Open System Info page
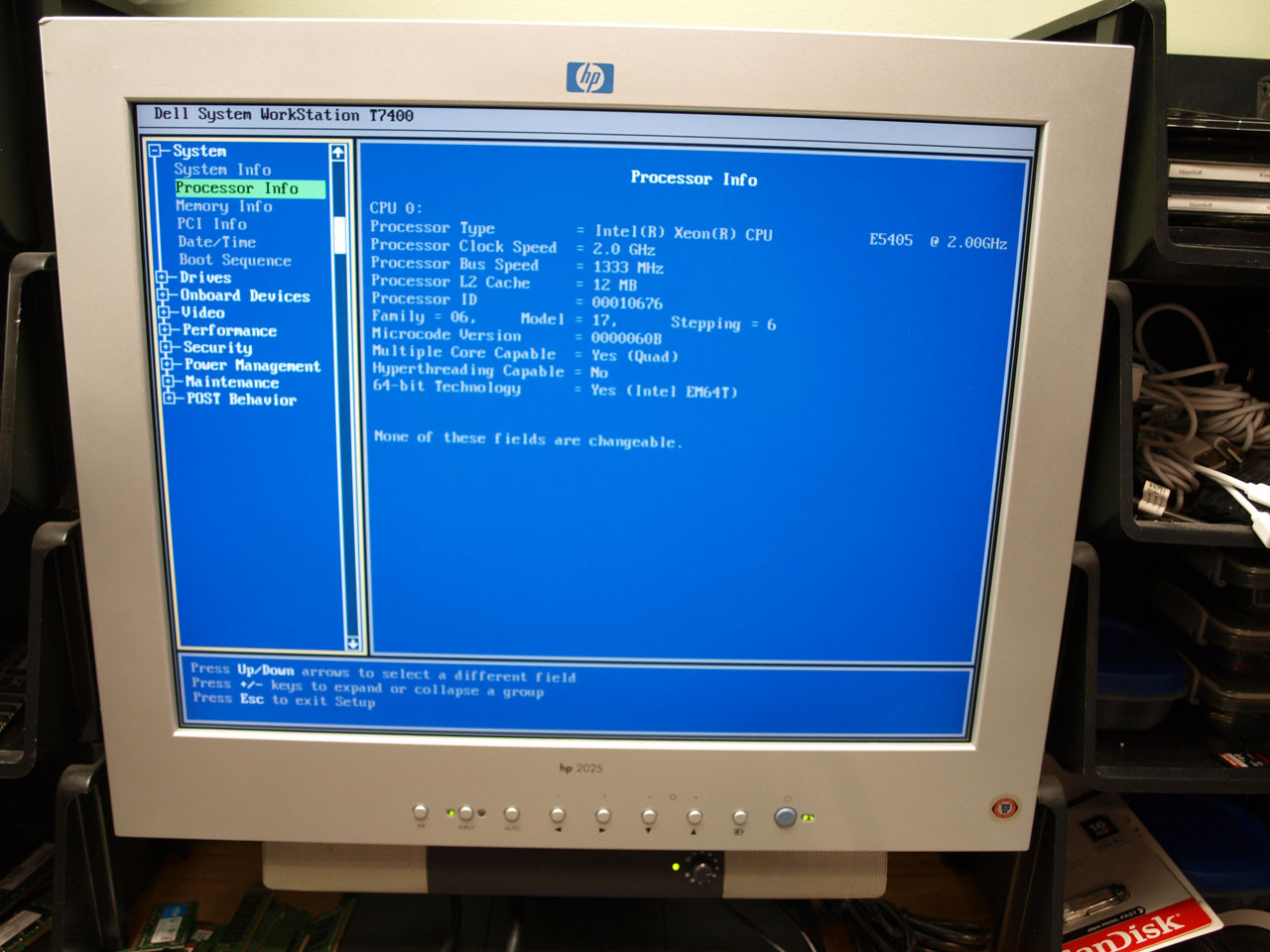Image resolution: width=1270 pixels, height=952 pixels. [222, 170]
